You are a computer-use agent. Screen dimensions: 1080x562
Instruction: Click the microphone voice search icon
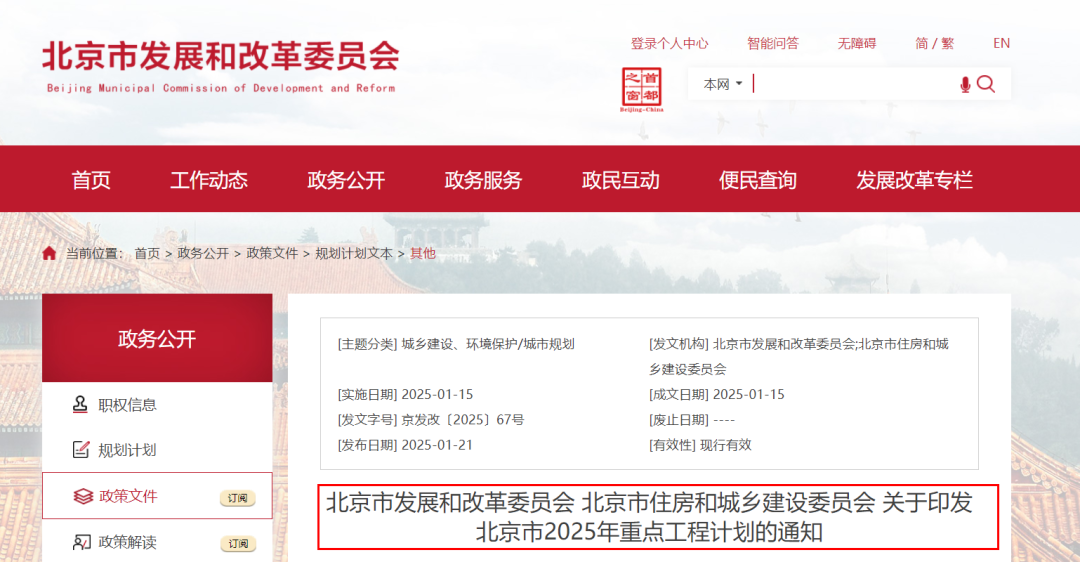(x=965, y=85)
